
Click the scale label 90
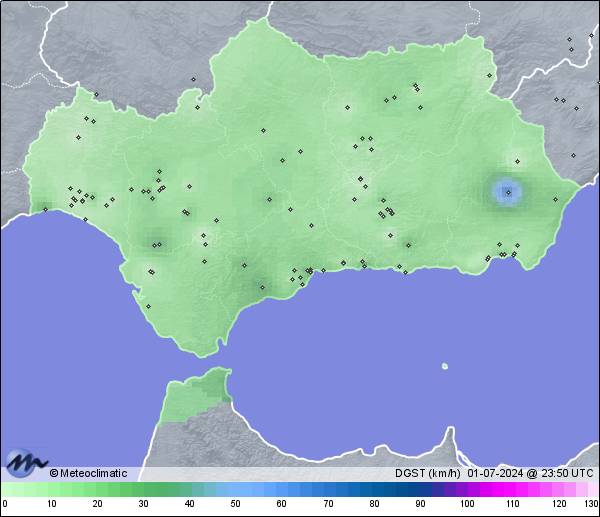[421, 503]
